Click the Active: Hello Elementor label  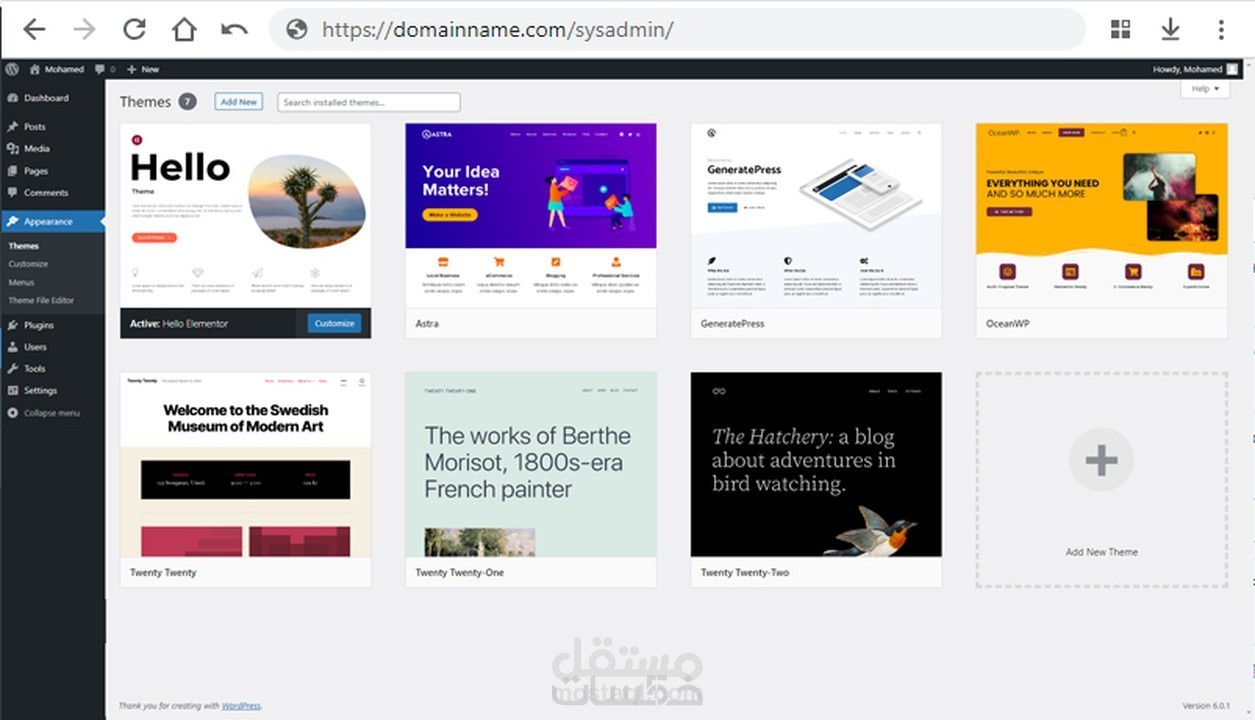(x=179, y=324)
